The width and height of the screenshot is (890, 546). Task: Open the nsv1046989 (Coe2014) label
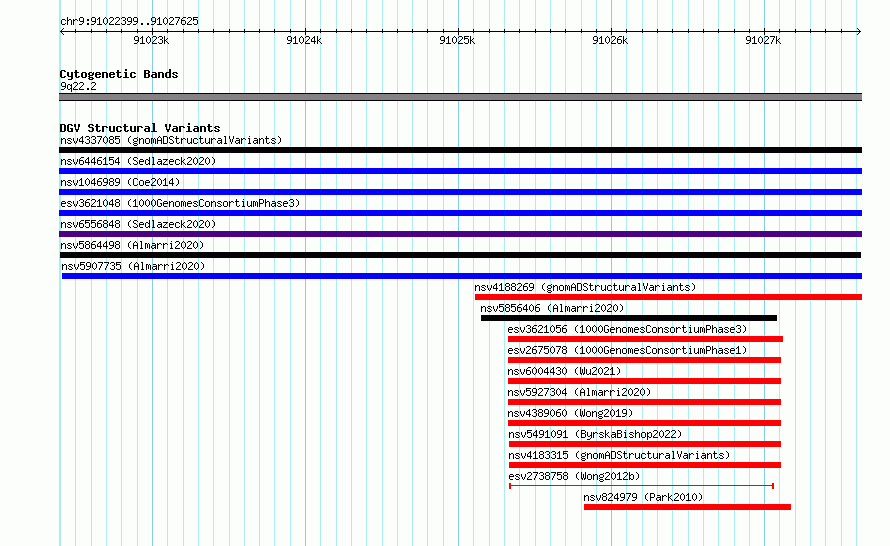[x=120, y=182]
